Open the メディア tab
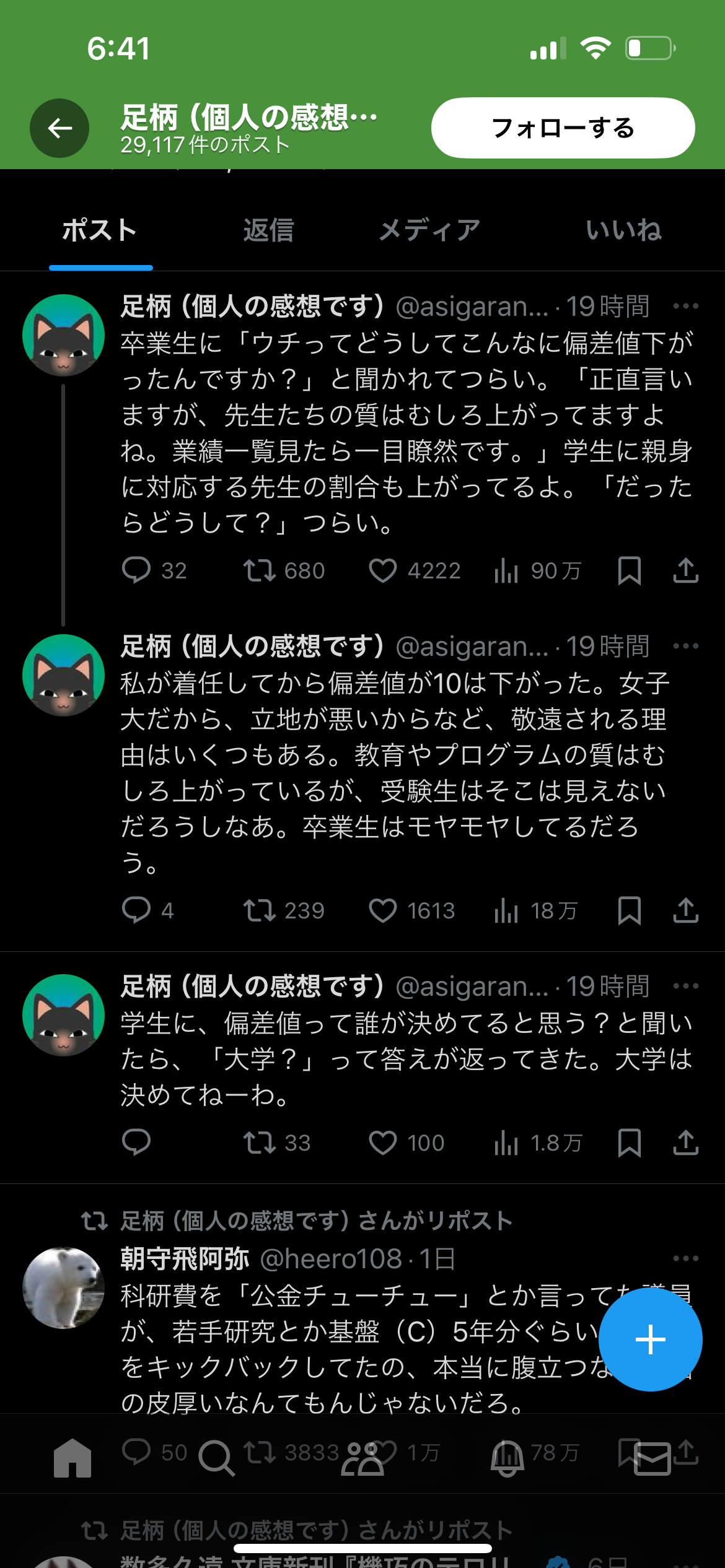Viewport: 725px width, 1568px height. tap(429, 230)
